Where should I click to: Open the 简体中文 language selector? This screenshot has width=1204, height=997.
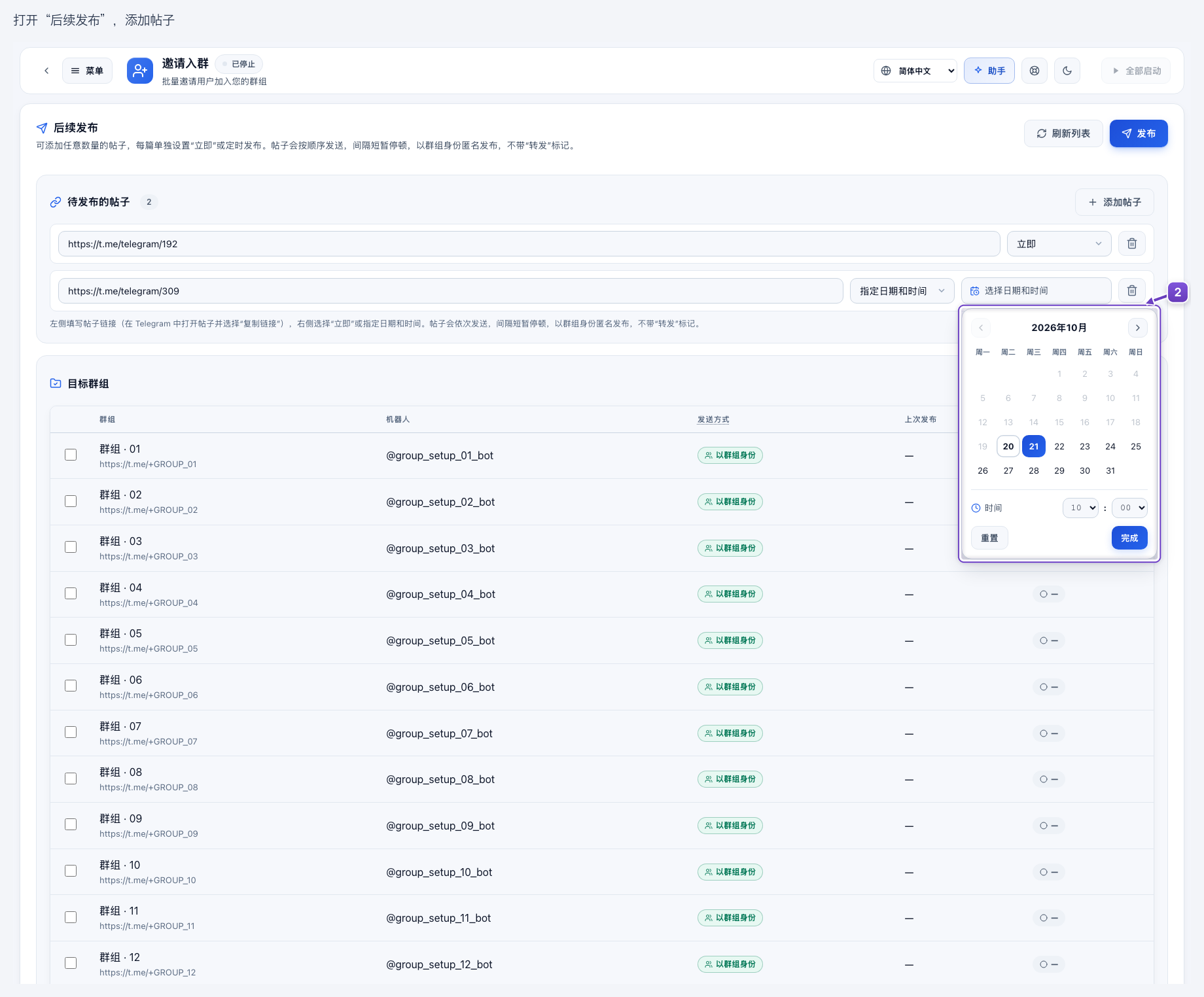916,71
